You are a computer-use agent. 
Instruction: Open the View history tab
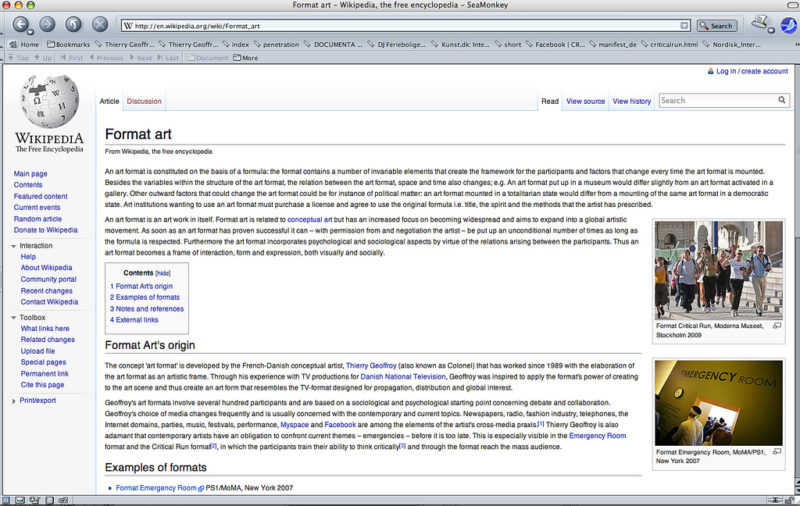(x=632, y=101)
